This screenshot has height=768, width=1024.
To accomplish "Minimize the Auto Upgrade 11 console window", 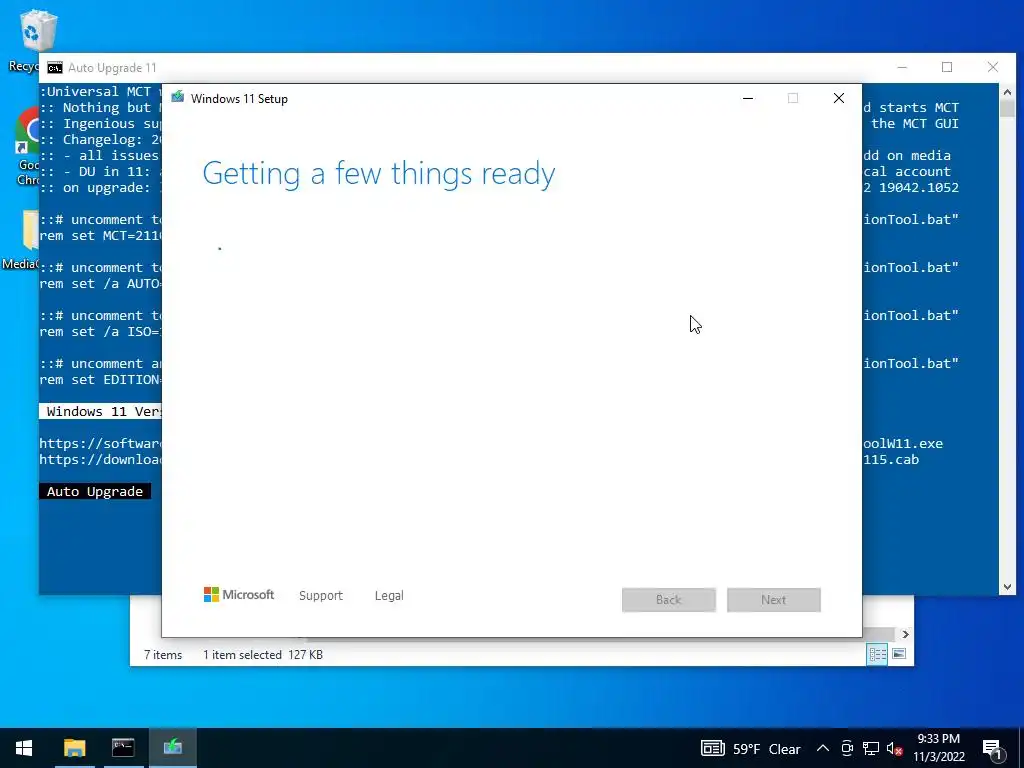I will [x=902, y=67].
